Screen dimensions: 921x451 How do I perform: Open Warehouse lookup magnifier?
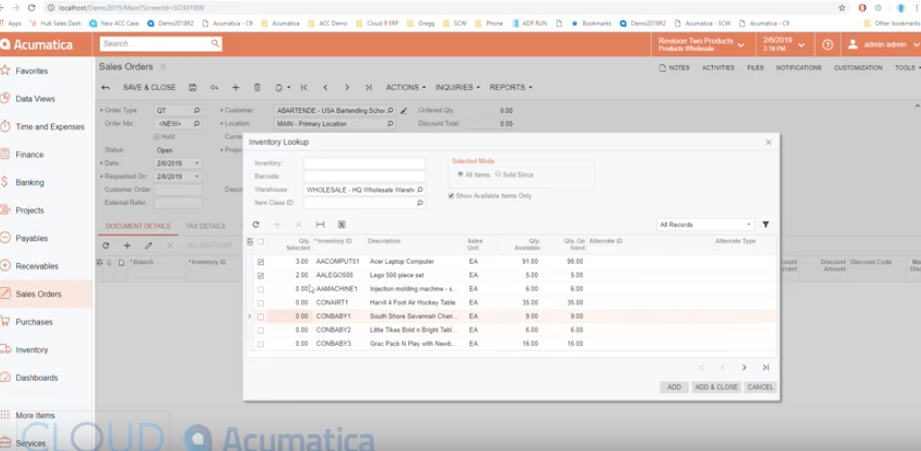click(x=420, y=190)
